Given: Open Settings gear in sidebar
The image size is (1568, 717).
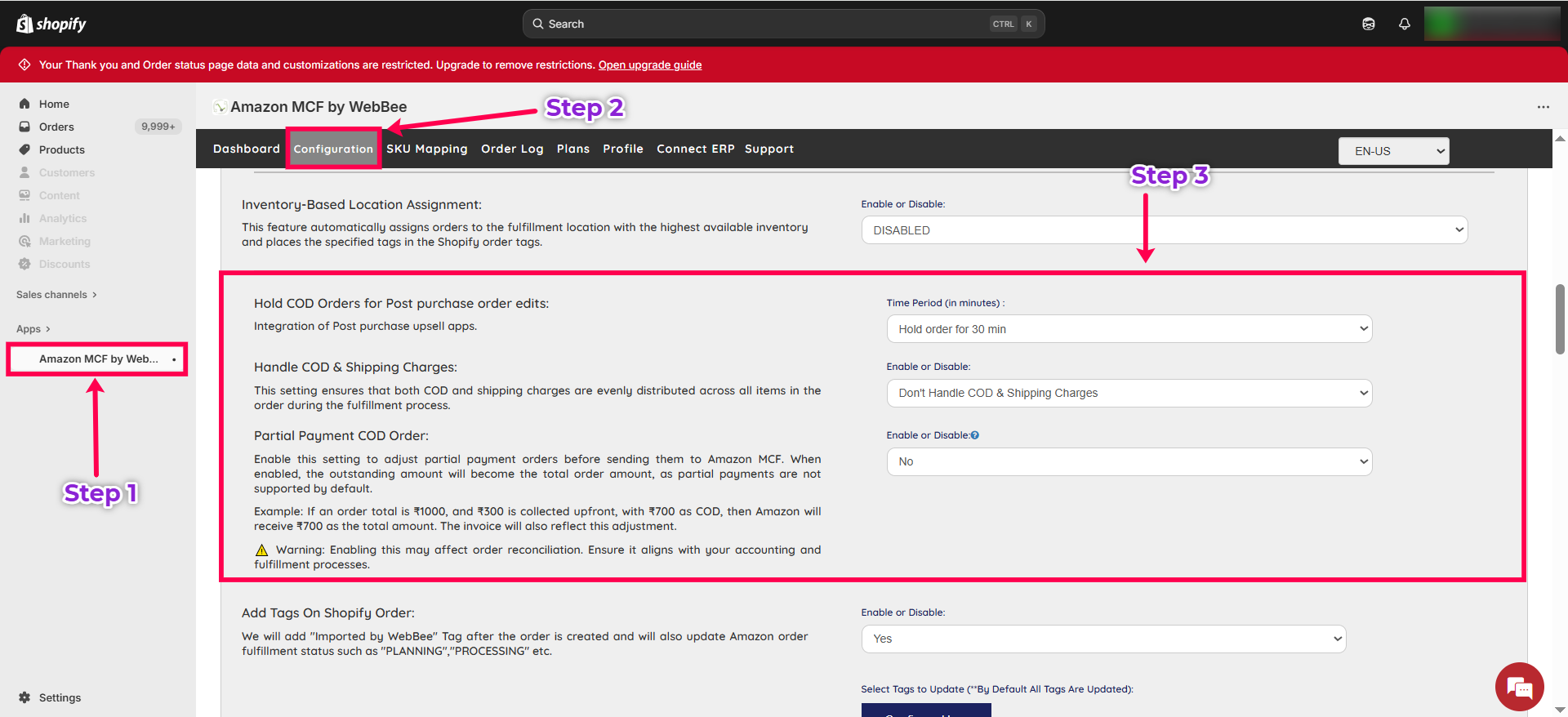Looking at the screenshot, I should point(24,697).
